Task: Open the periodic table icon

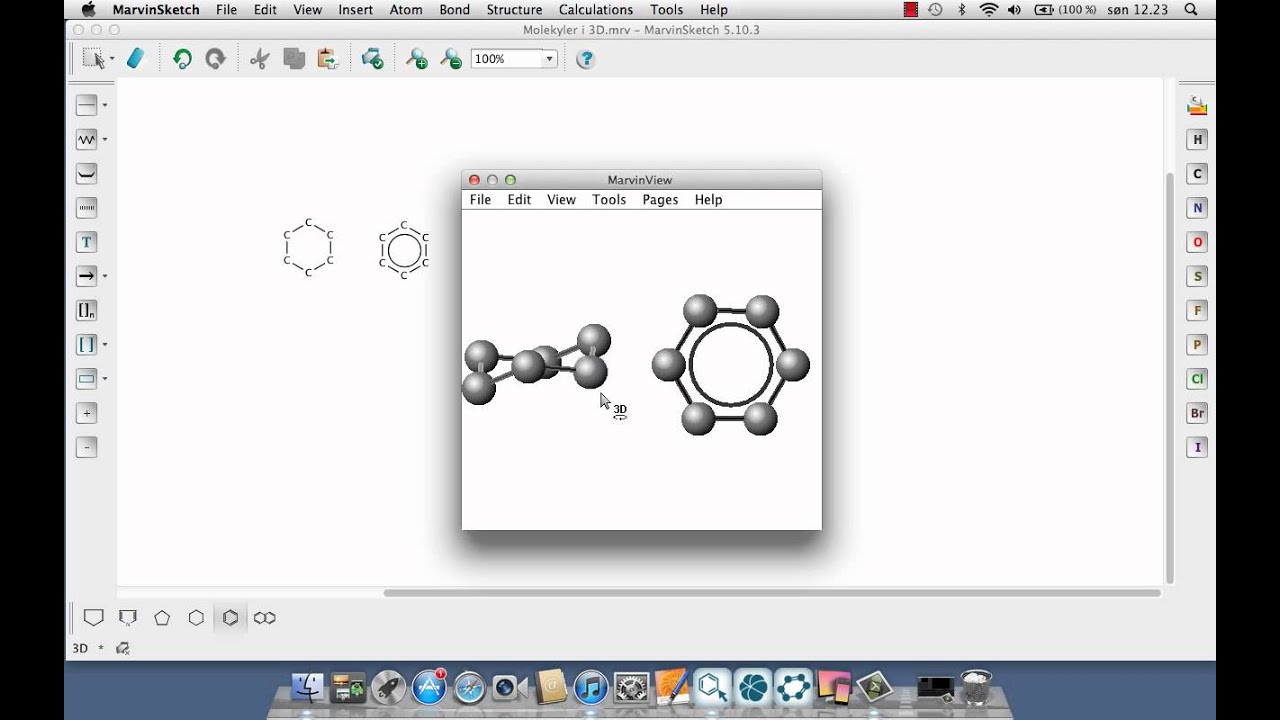Action: point(1197,106)
